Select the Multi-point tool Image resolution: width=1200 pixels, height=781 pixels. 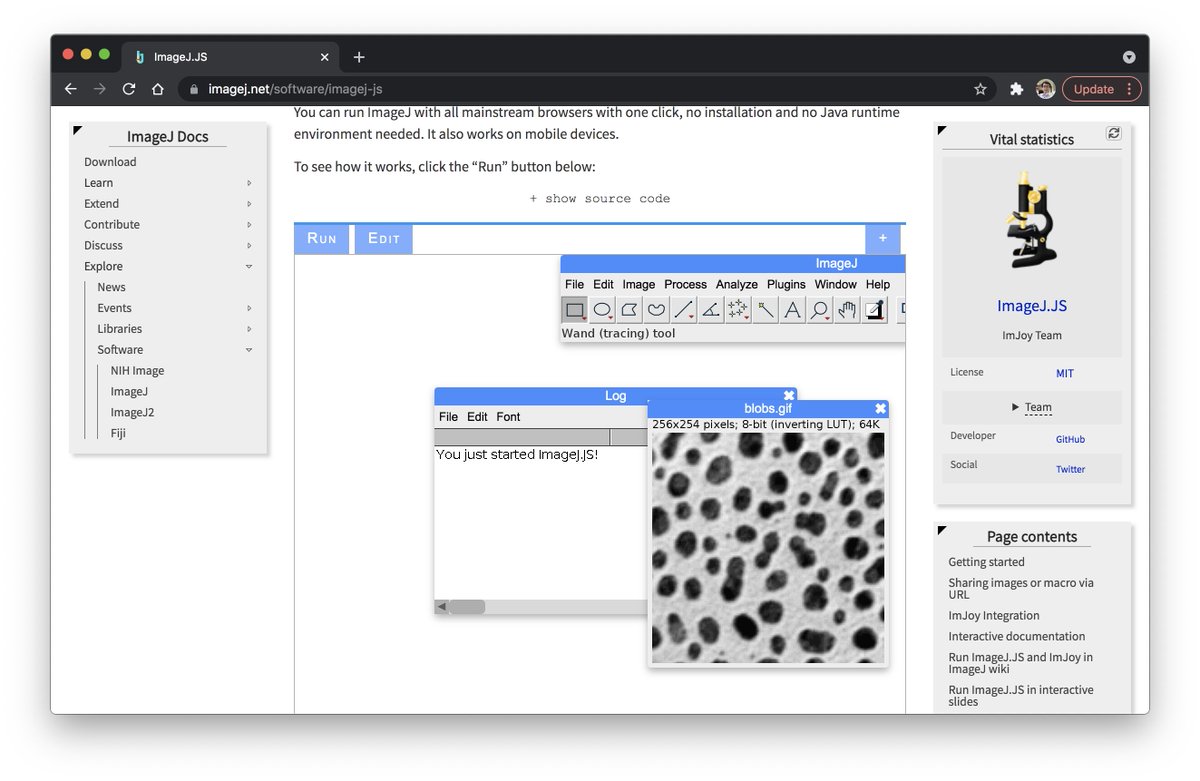[738, 310]
